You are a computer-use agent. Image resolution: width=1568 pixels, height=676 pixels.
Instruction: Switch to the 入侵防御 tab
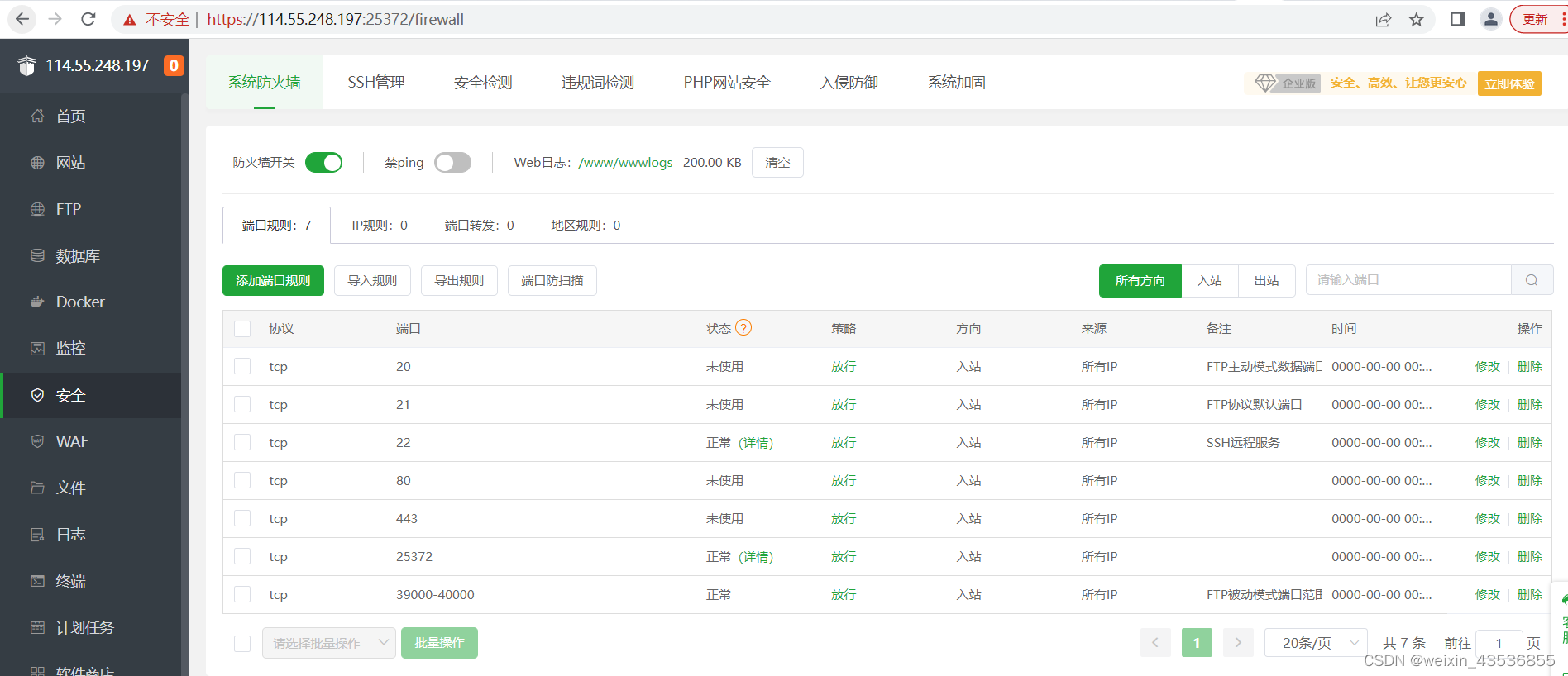(849, 83)
